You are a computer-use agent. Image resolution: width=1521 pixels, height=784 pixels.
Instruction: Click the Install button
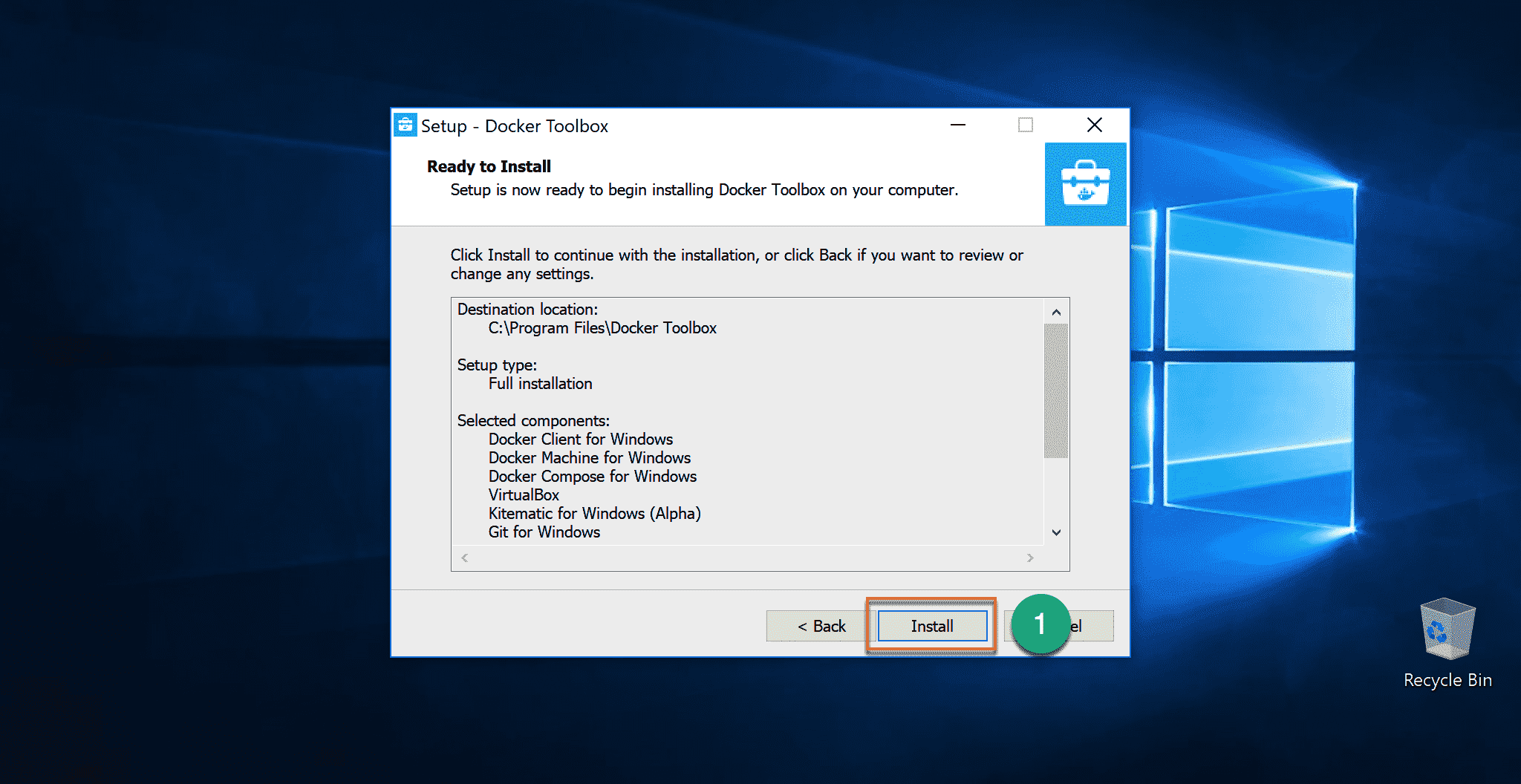pos(932,626)
